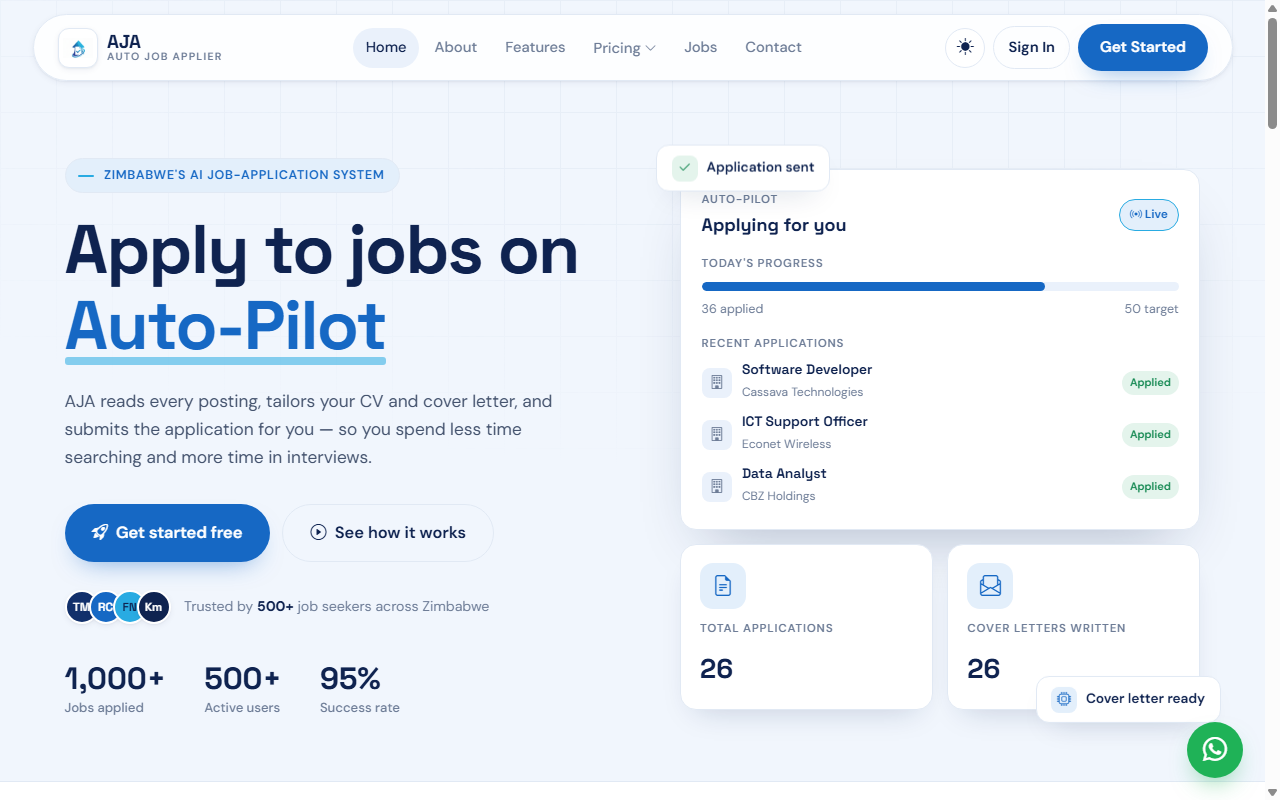Image resolution: width=1280 pixels, height=800 pixels.
Task: Click the Zimbabwe's AI Job-Application System tag
Action: point(232,175)
